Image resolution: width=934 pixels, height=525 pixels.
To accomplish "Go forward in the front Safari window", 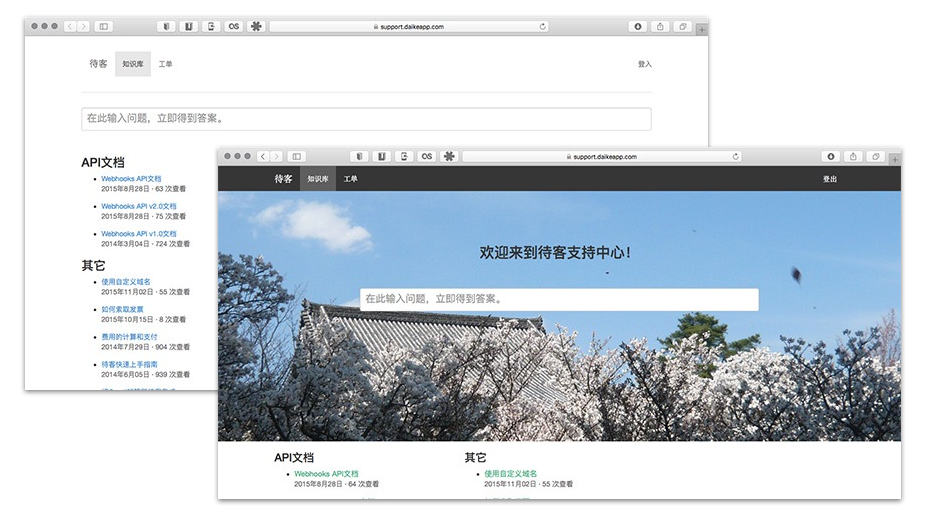I will [276, 157].
